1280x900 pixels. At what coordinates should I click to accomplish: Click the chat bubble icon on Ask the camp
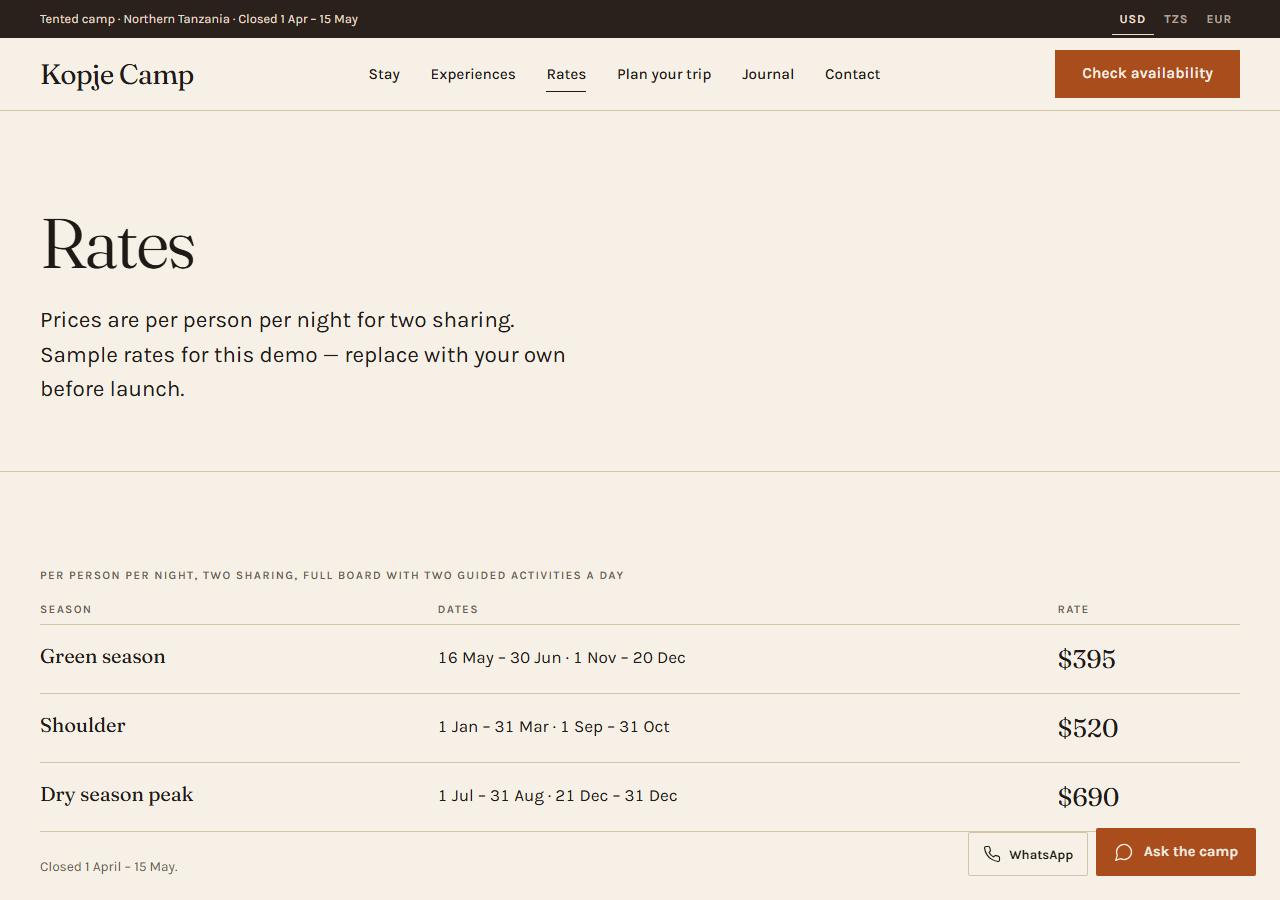(x=1124, y=852)
